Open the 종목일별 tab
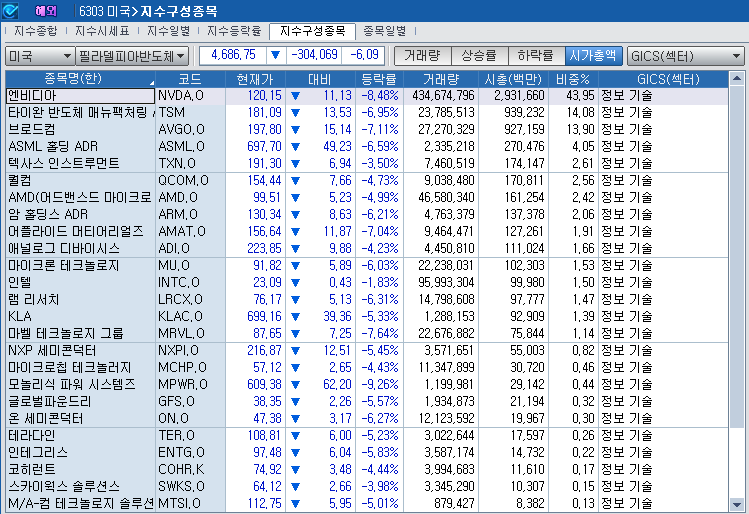This screenshot has width=749, height=514. (385, 31)
